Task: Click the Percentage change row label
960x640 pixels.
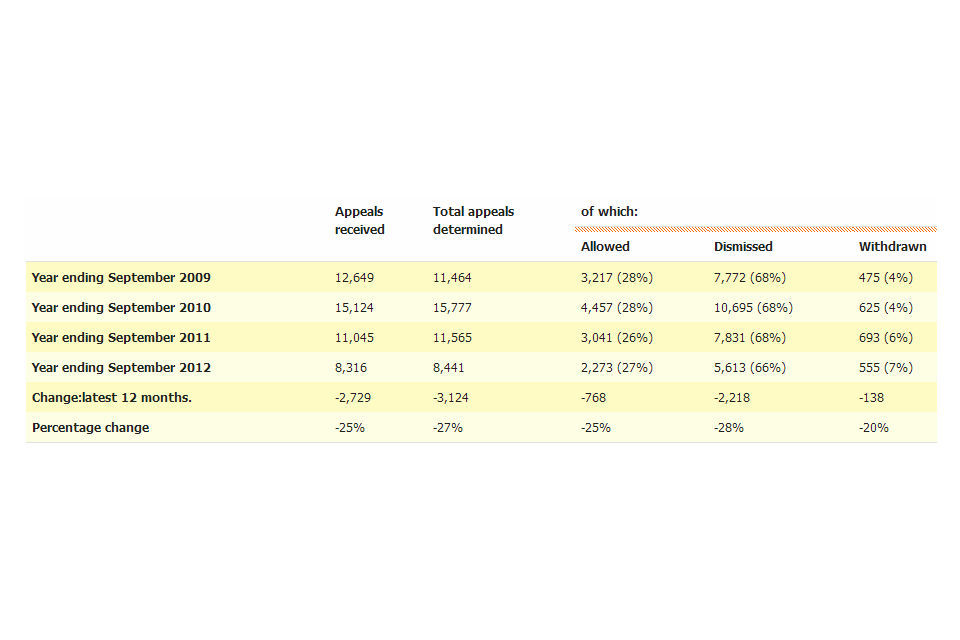Action: click(90, 427)
